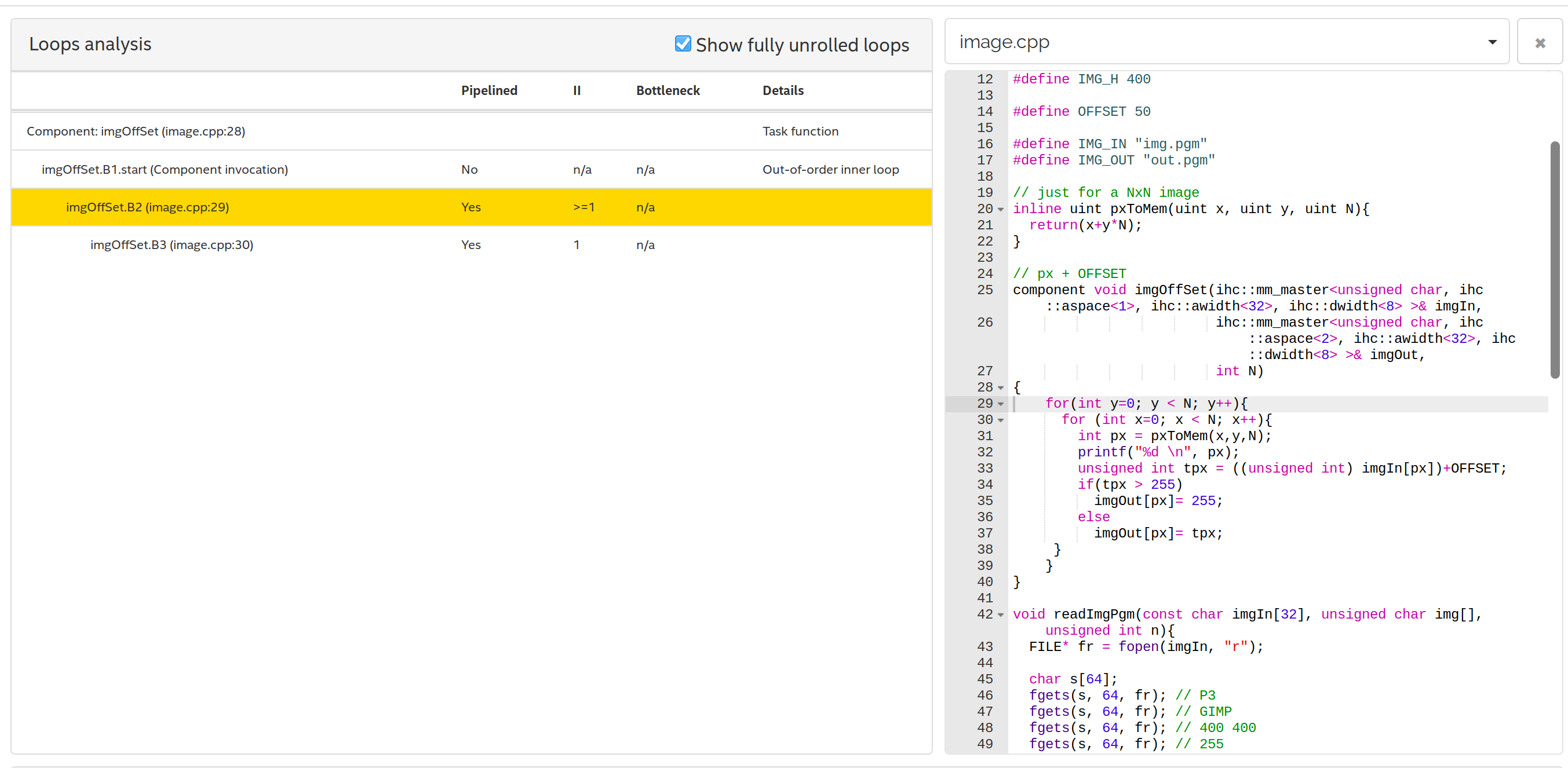Collapse the outer for loop at line 29
This screenshot has width=1568, height=768.
[x=1001, y=404]
